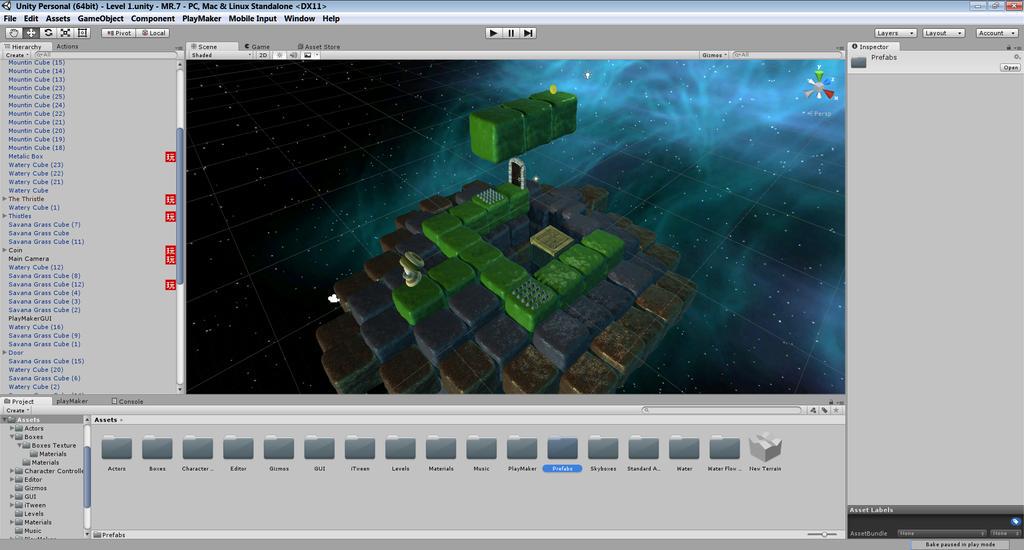Open the Gizmos folder thumbnail
Viewport: 1024px width, 550px height.
[279, 449]
